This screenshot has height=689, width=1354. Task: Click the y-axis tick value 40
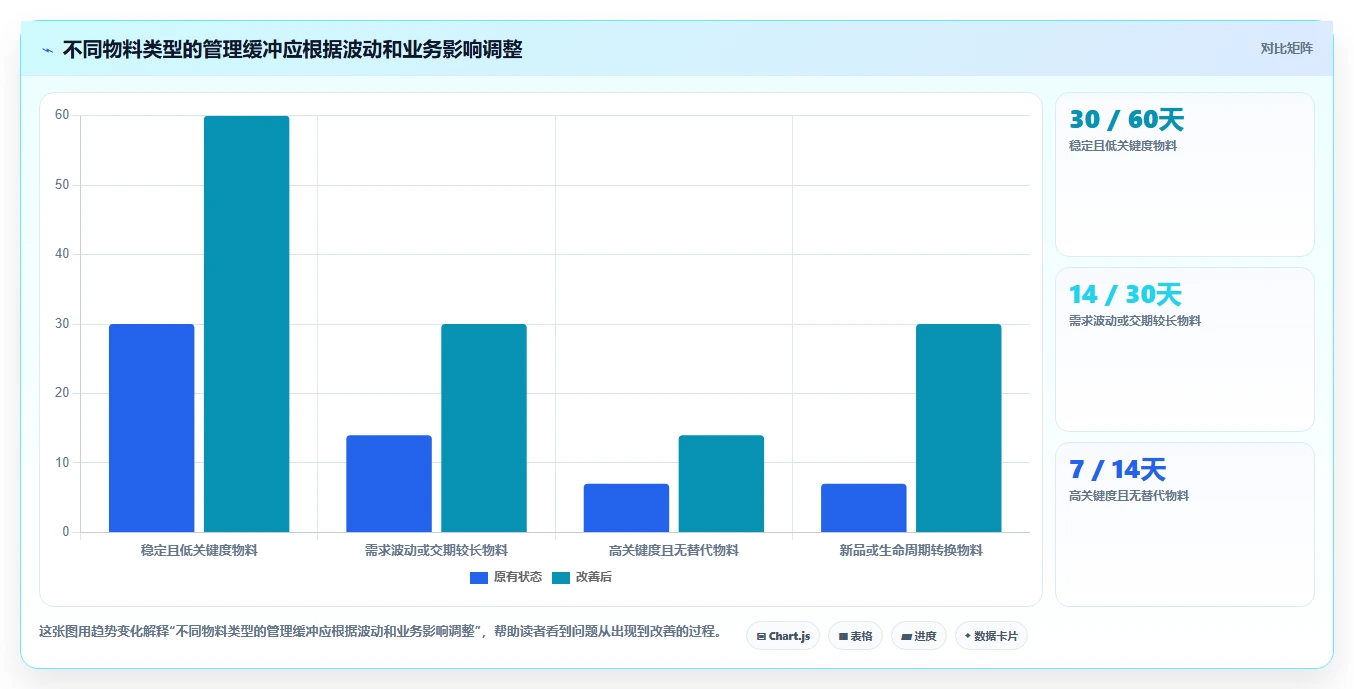[62, 254]
